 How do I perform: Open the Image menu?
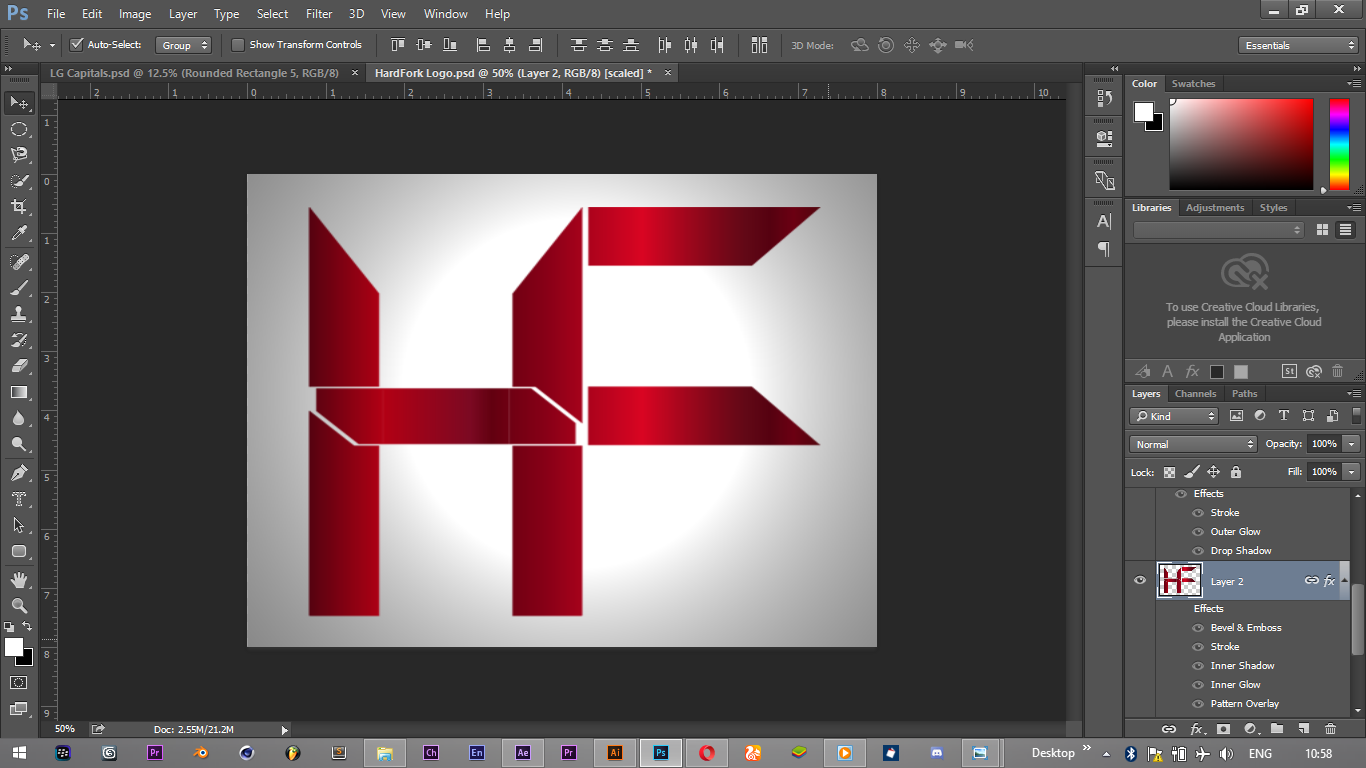(135, 14)
